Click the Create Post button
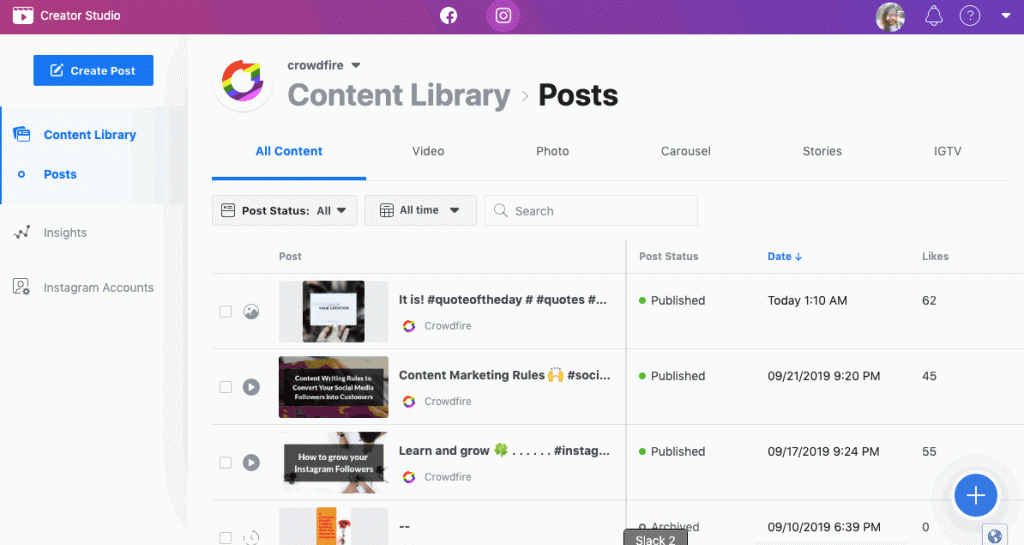Screen dimensions: 1024x545 pos(93,71)
